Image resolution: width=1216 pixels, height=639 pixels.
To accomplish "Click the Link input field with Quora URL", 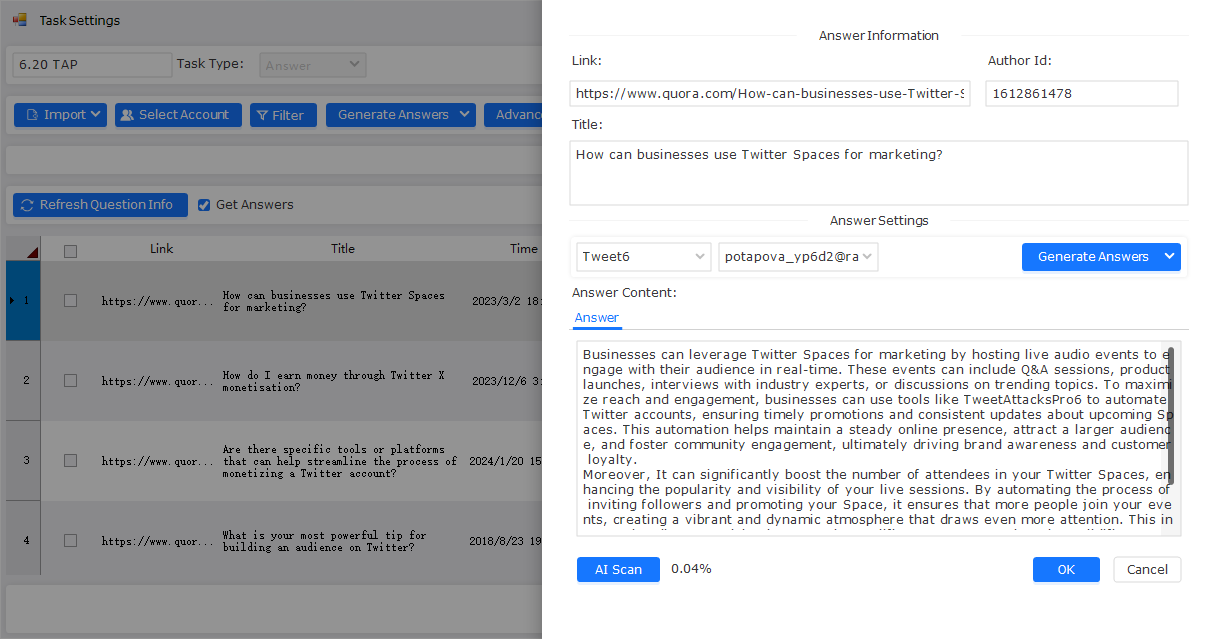I will tap(770, 94).
